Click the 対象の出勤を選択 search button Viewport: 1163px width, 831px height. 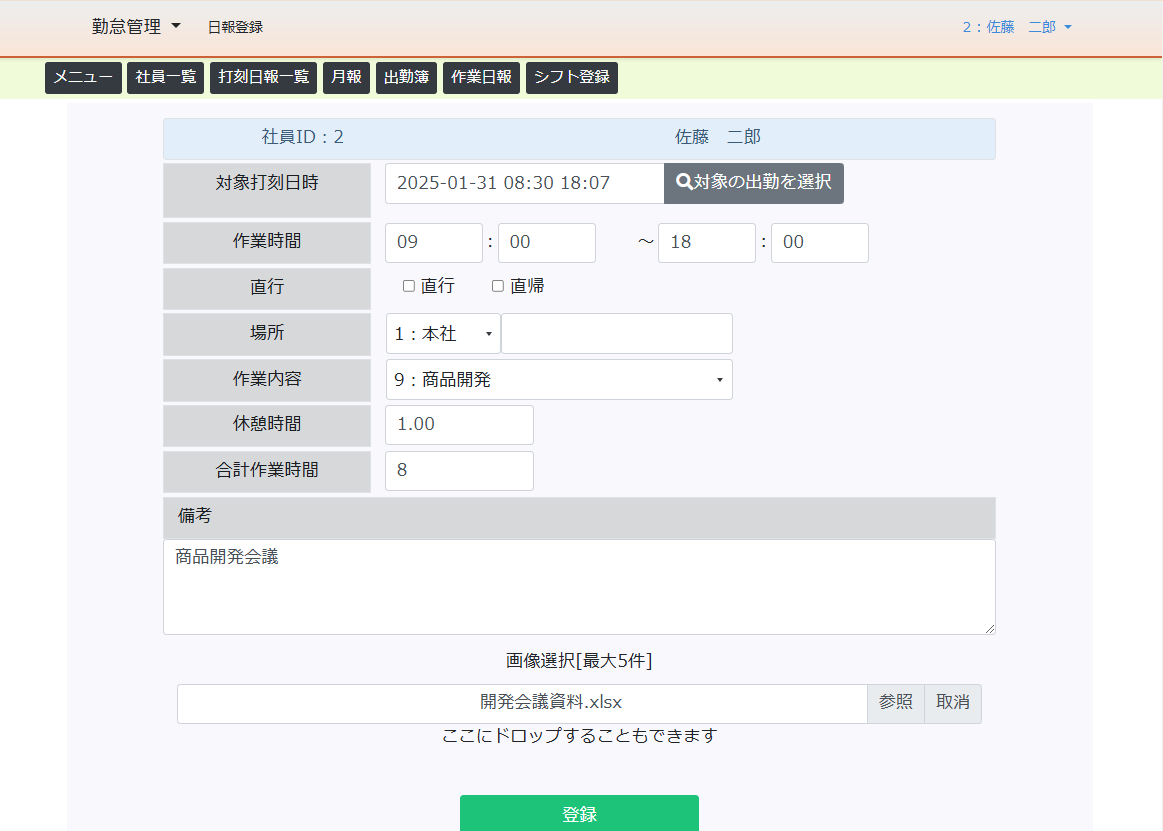coord(754,183)
